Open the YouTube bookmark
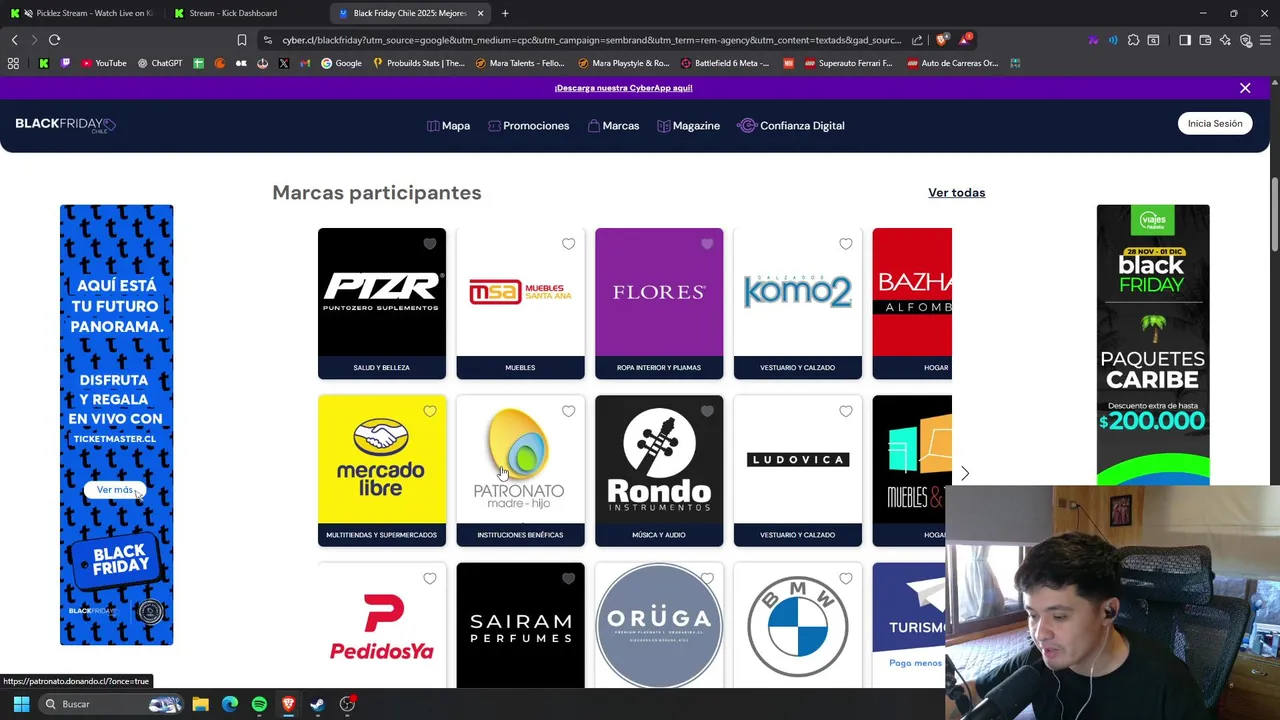This screenshot has height=720, width=1280. tap(104, 63)
